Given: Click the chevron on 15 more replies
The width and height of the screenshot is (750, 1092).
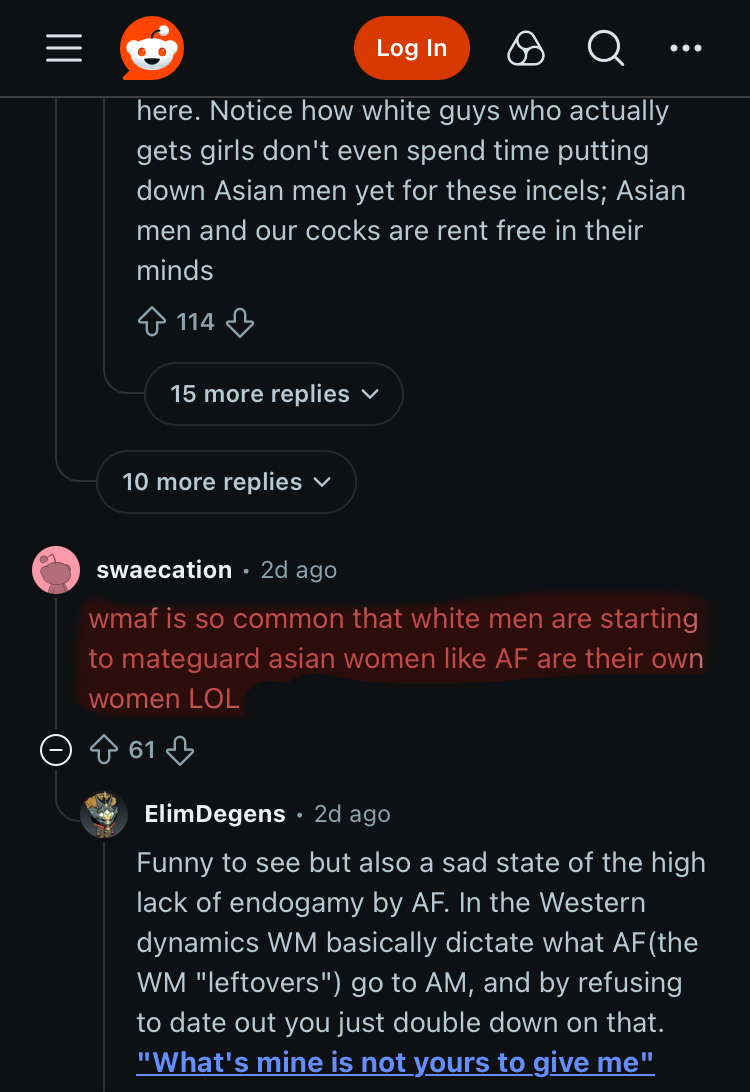Looking at the screenshot, I should (370, 394).
